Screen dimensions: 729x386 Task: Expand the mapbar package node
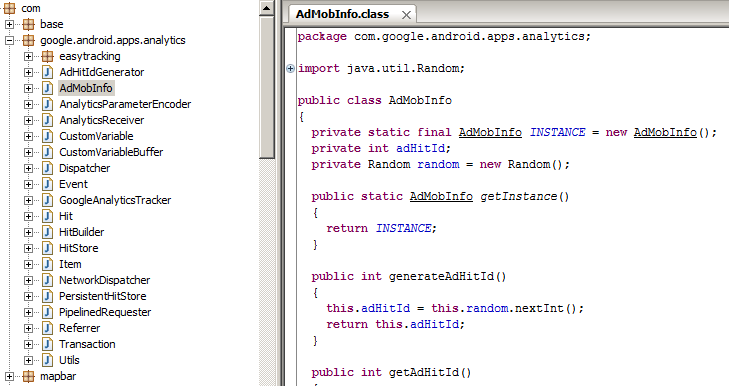[x=9, y=376]
